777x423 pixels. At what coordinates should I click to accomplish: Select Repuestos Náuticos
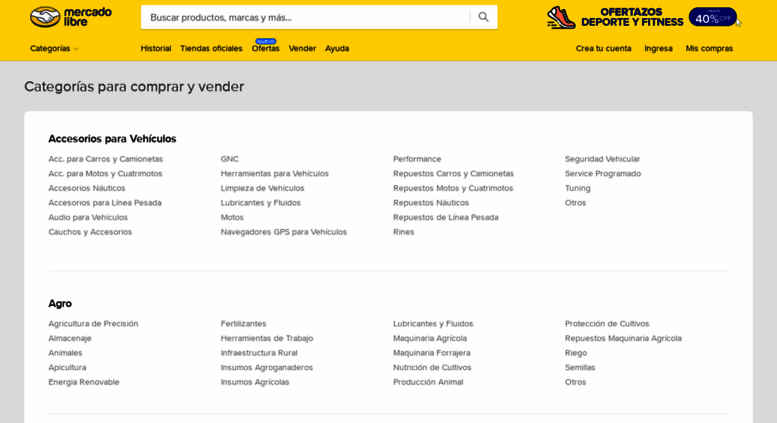tap(431, 203)
